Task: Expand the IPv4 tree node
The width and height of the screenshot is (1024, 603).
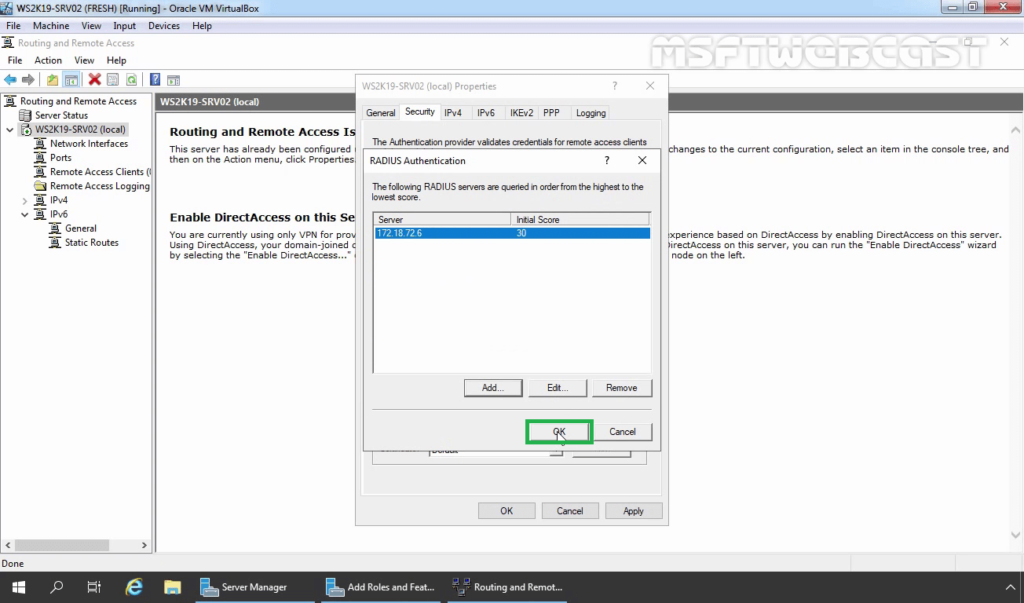Action: tap(25, 201)
